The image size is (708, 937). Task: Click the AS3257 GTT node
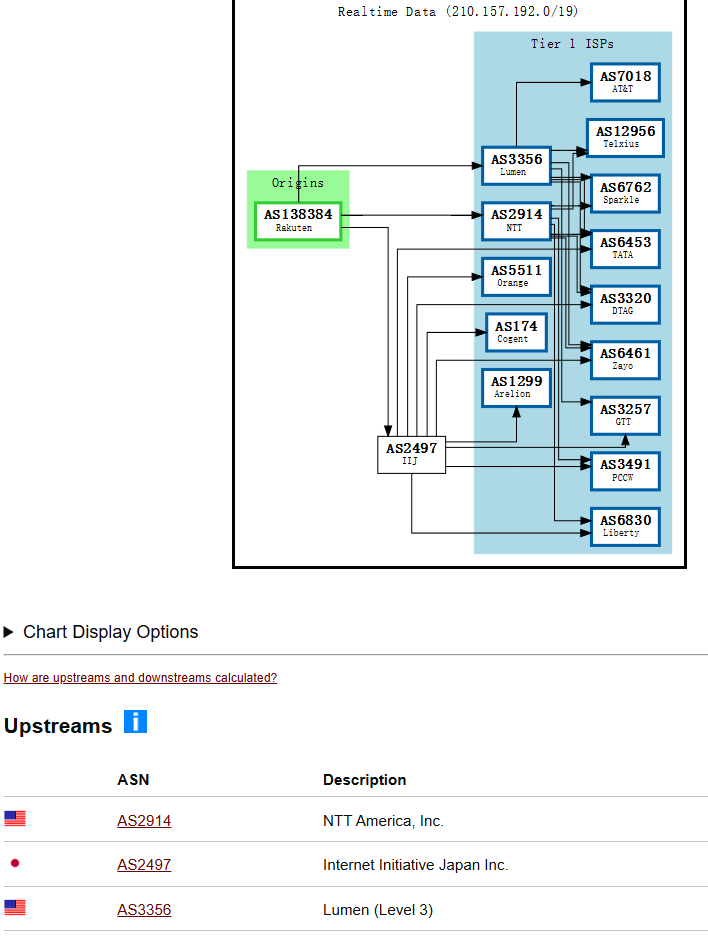(626, 415)
